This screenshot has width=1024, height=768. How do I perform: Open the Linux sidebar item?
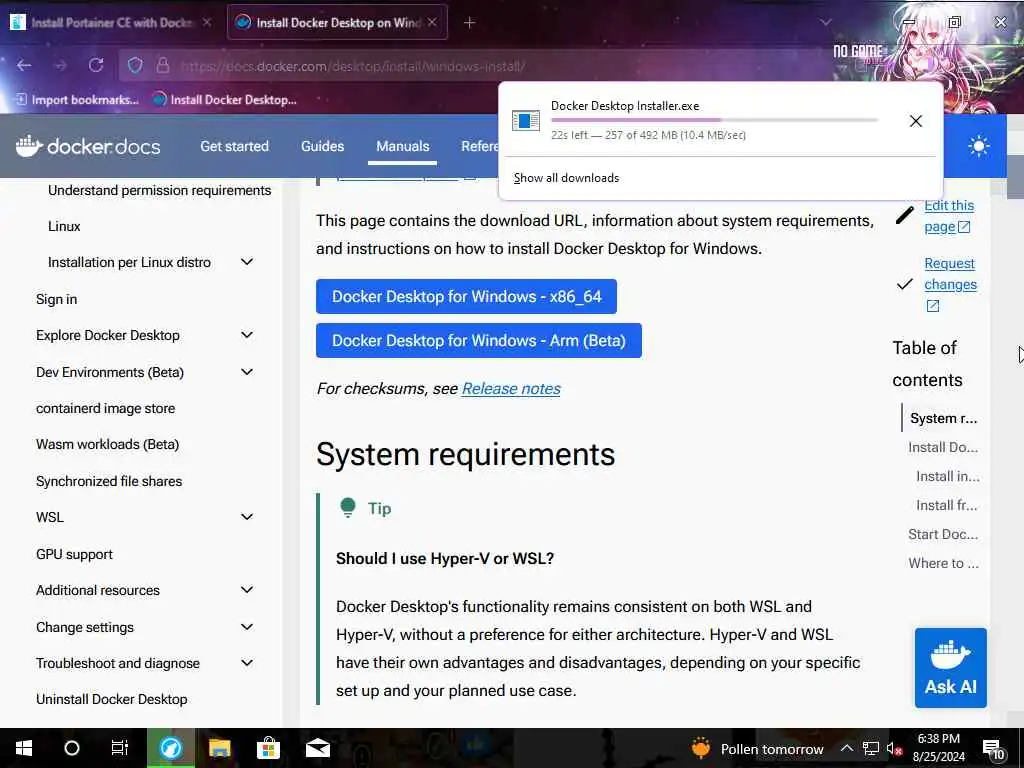[x=64, y=226]
